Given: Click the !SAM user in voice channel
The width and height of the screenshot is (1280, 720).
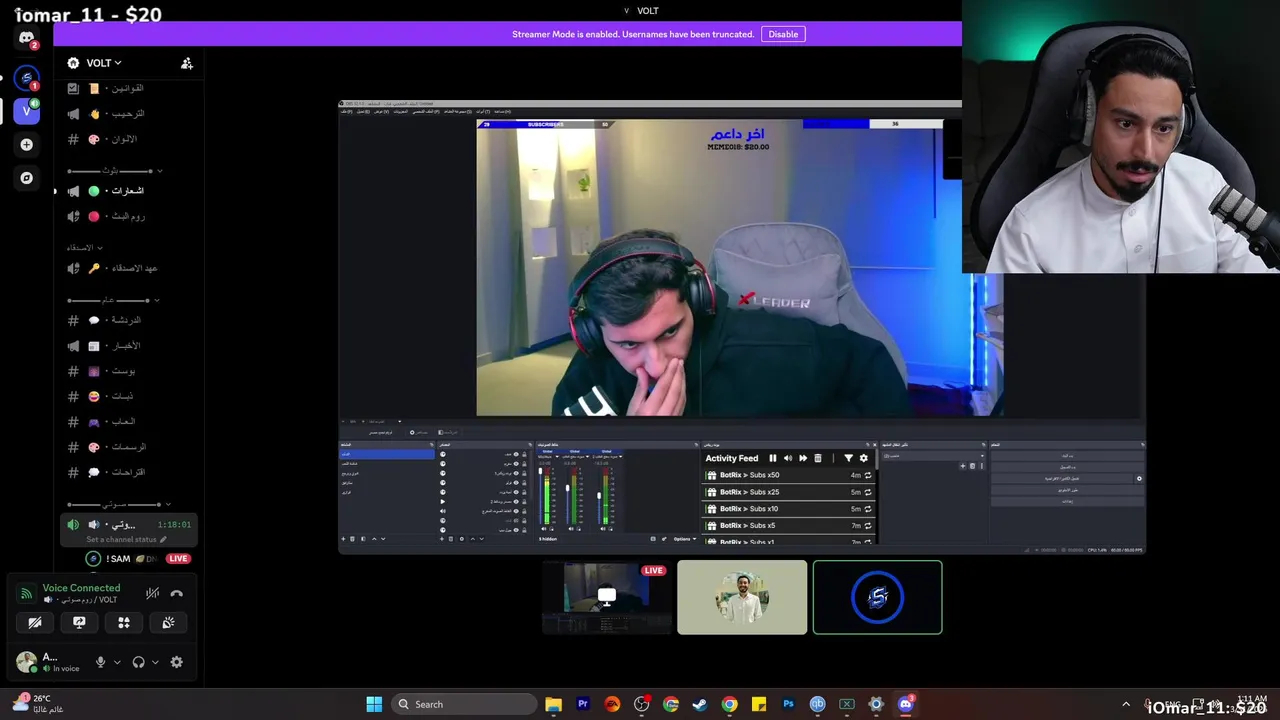Looking at the screenshot, I should click(x=118, y=559).
